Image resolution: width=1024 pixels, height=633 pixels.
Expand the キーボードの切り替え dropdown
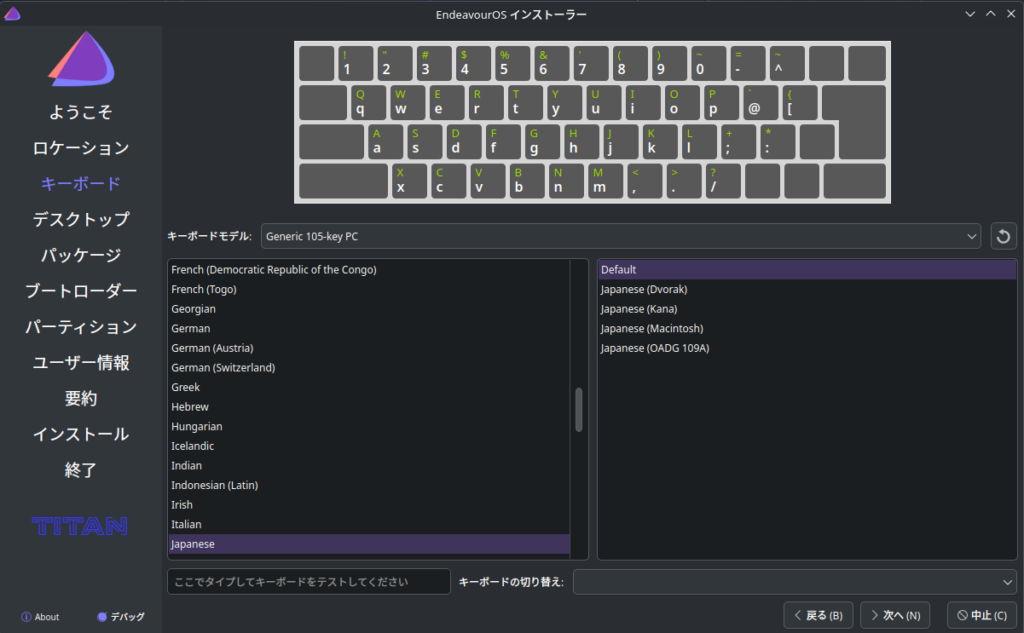point(794,581)
